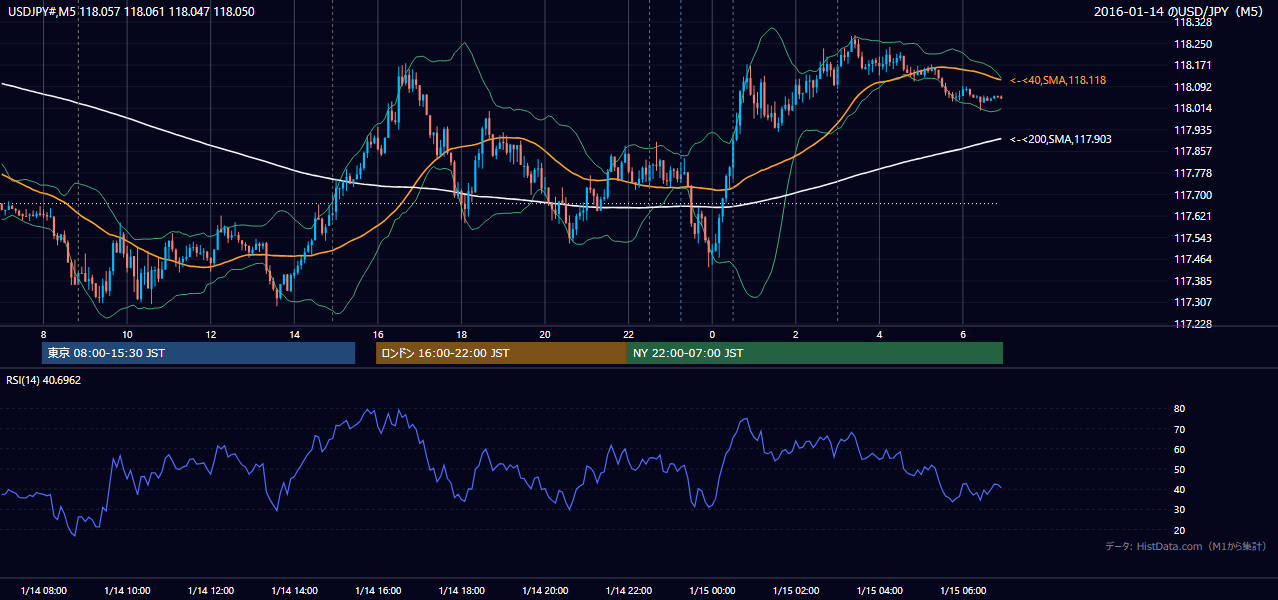This screenshot has height=600, width=1278.
Task: Click RSI scale value 70
Action: pyautogui.click(x=1179, y=429)
